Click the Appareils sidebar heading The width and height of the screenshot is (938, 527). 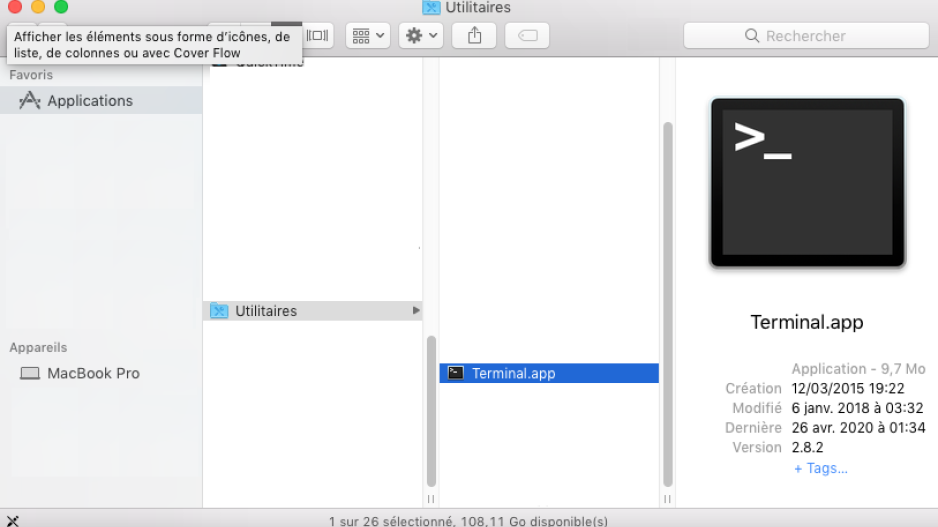click(x=38, y=348)
